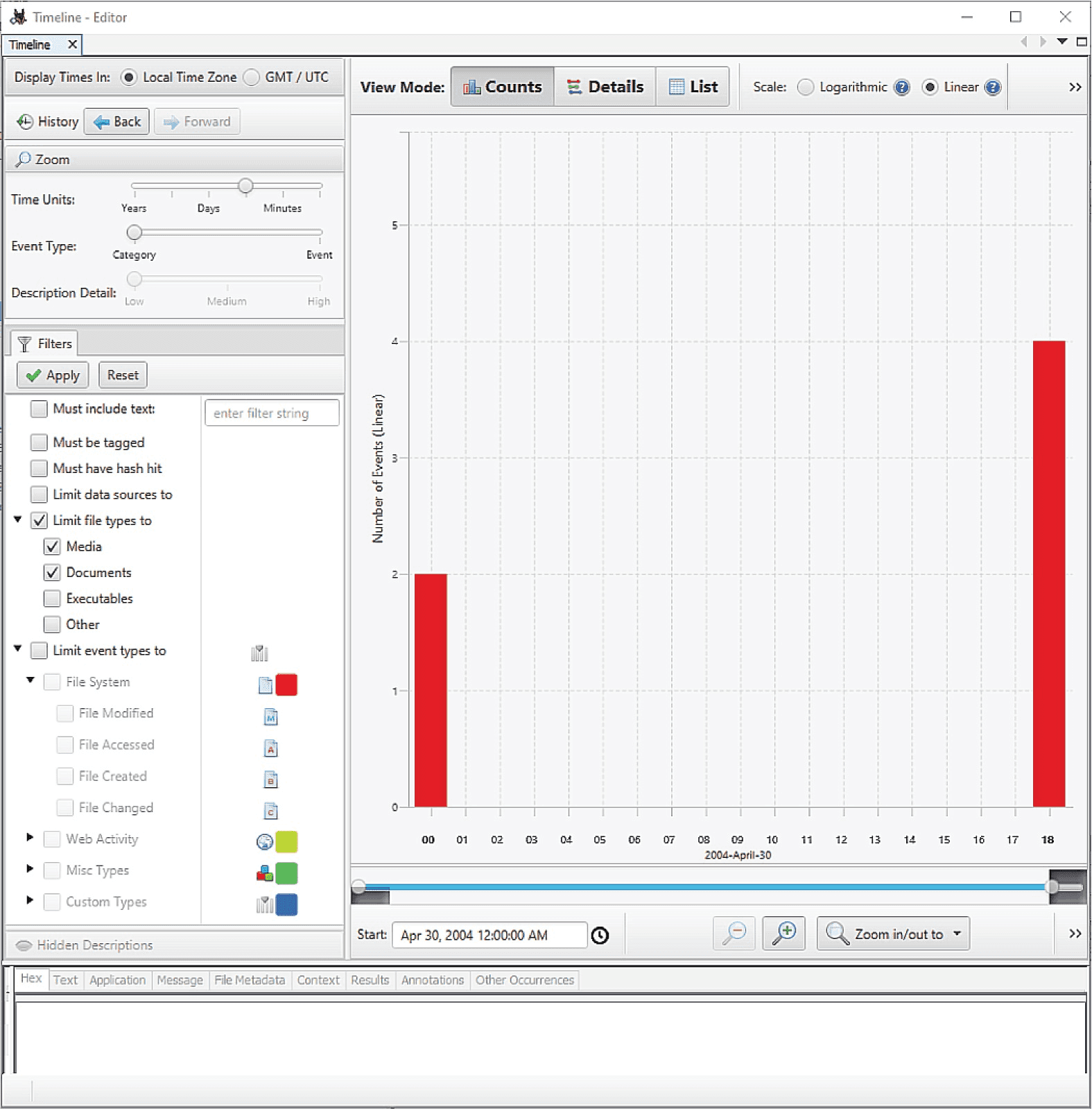Enable Must be tagged checkbox
The width and height of the screenshot is (1092, 1109).
tap(39, 442)
